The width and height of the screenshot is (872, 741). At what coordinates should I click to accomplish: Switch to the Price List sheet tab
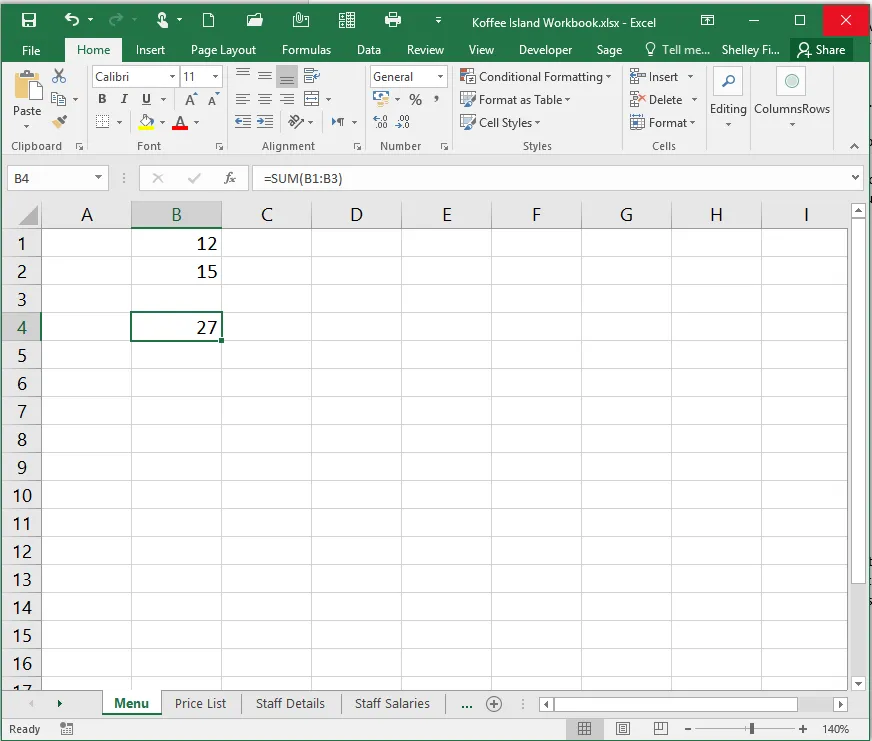(200, 703)
